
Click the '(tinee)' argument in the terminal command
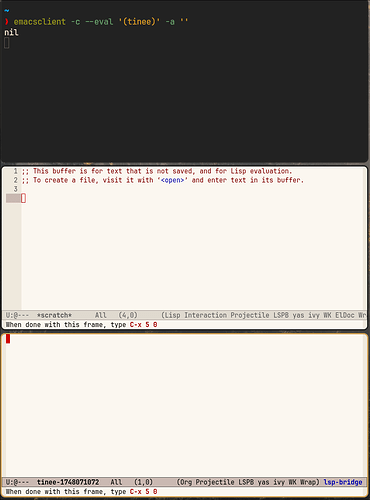tap(139, 22)
